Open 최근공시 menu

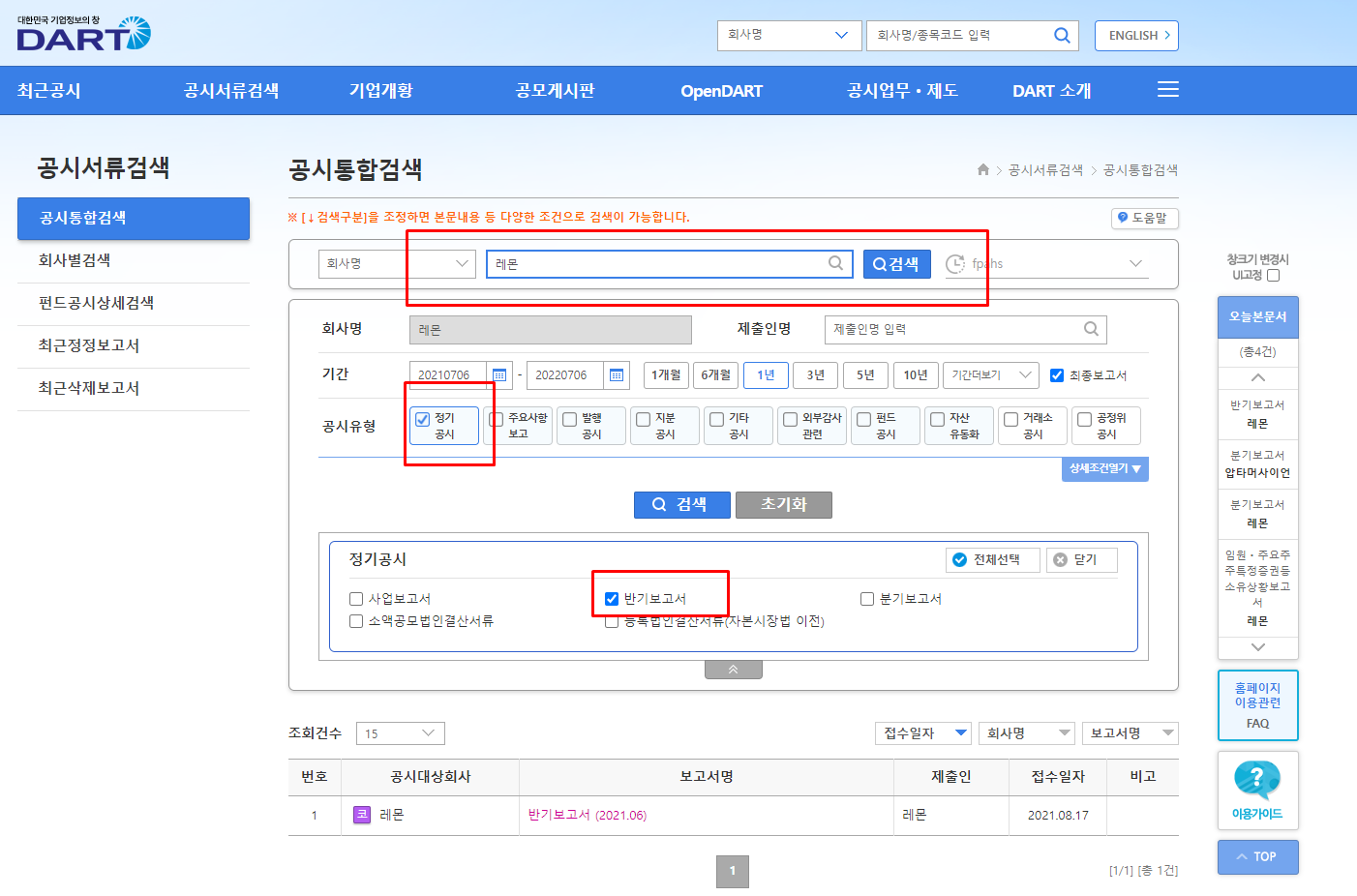pyautogui.click(x=48, y=91)
